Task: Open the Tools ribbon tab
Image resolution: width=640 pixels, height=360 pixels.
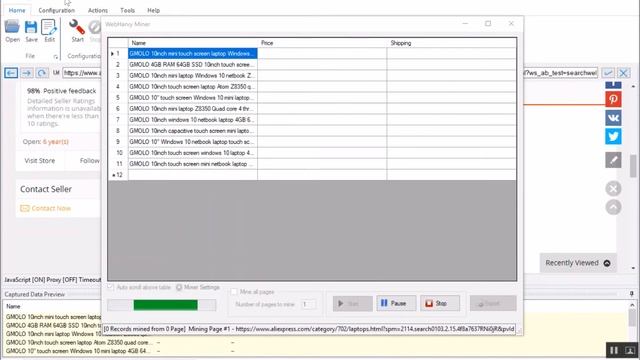Action: pyautogui.click(x=127, y=10)
